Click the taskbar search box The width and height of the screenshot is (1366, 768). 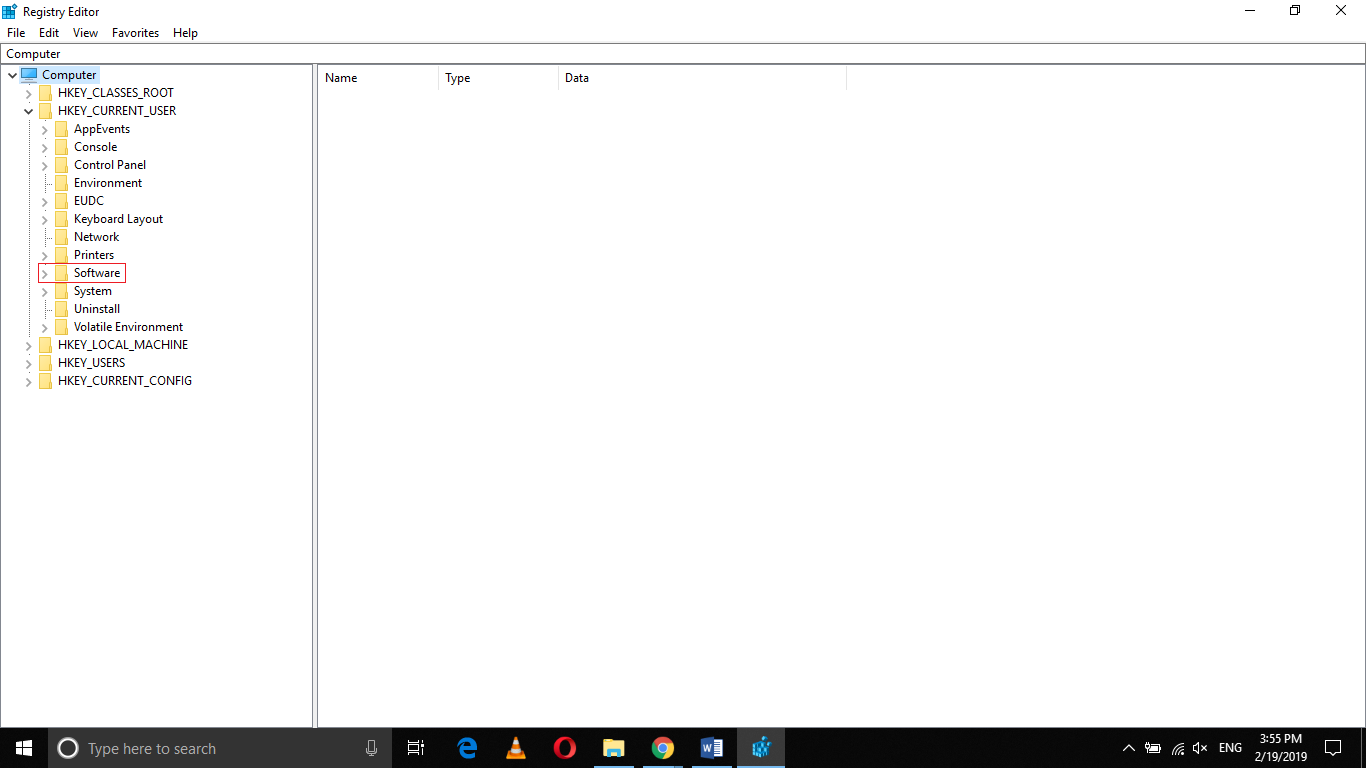coord(220,748)
